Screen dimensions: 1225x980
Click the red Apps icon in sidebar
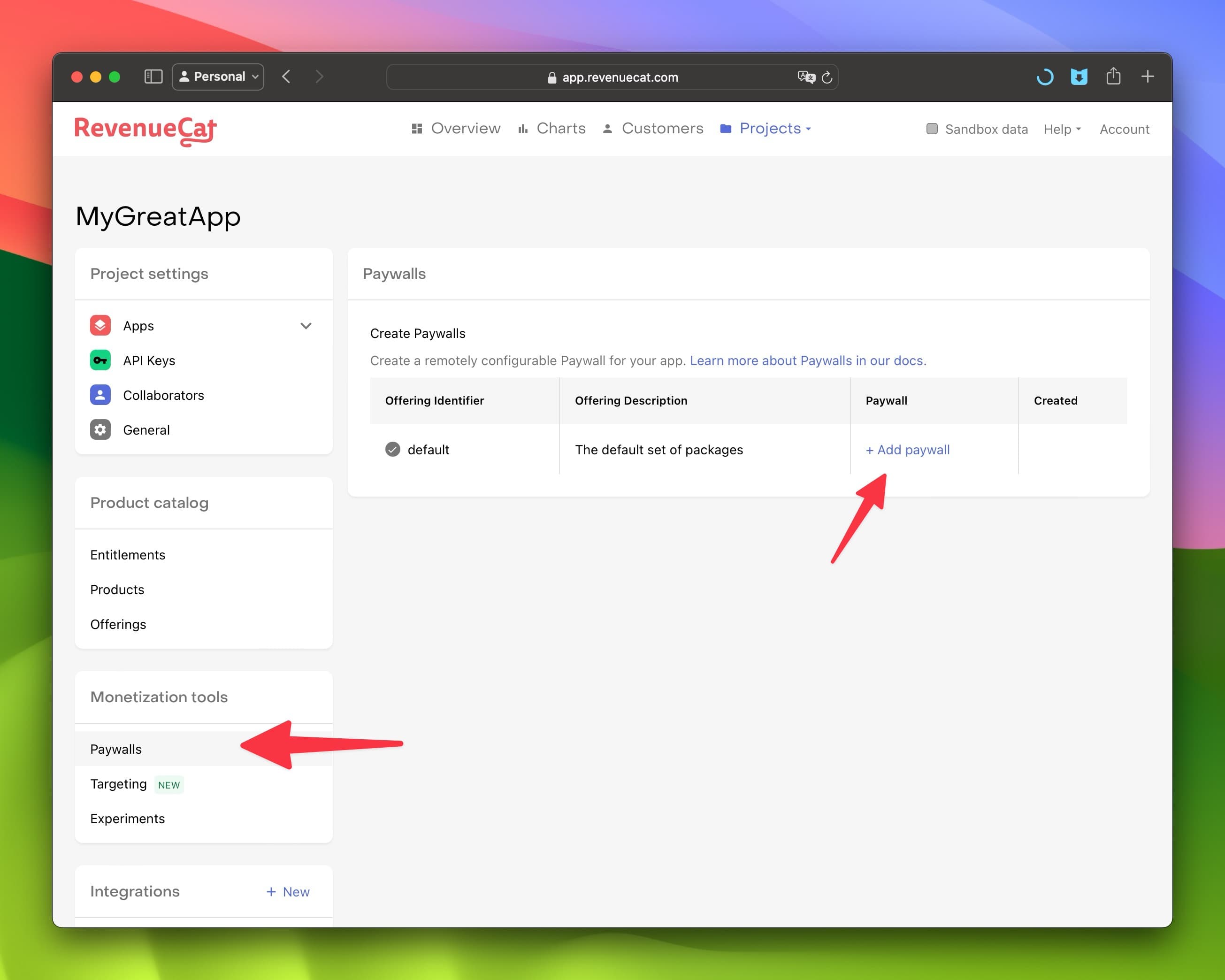100,326
